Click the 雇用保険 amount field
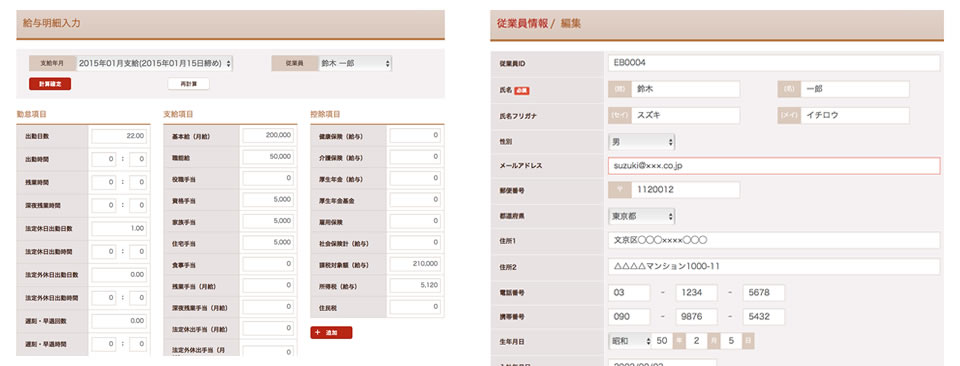 pyautogui.click(x=415, y=221)
